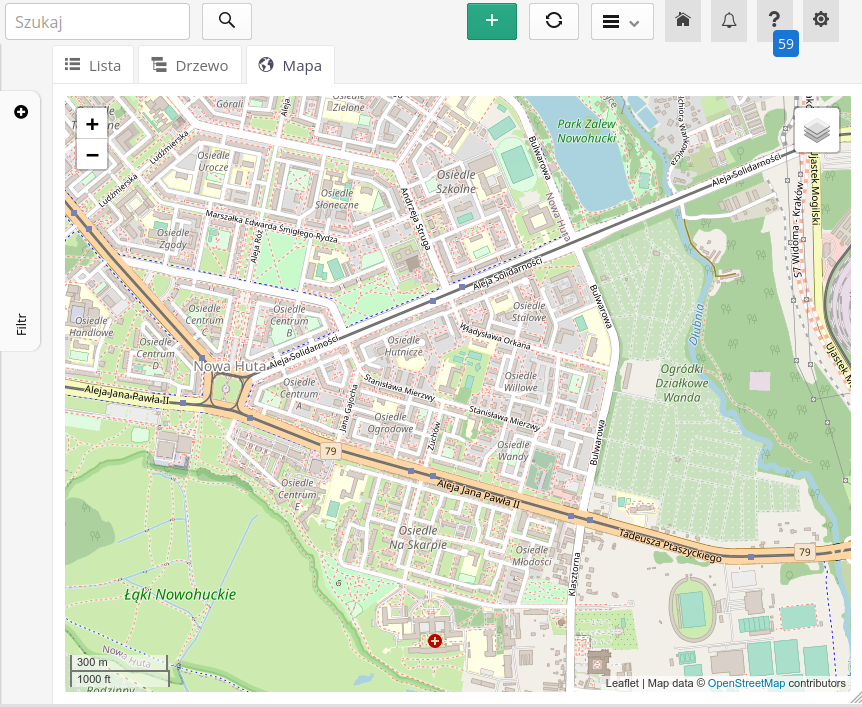
Task: Open the home icon in top bar
Action: [x=683, y=21]
